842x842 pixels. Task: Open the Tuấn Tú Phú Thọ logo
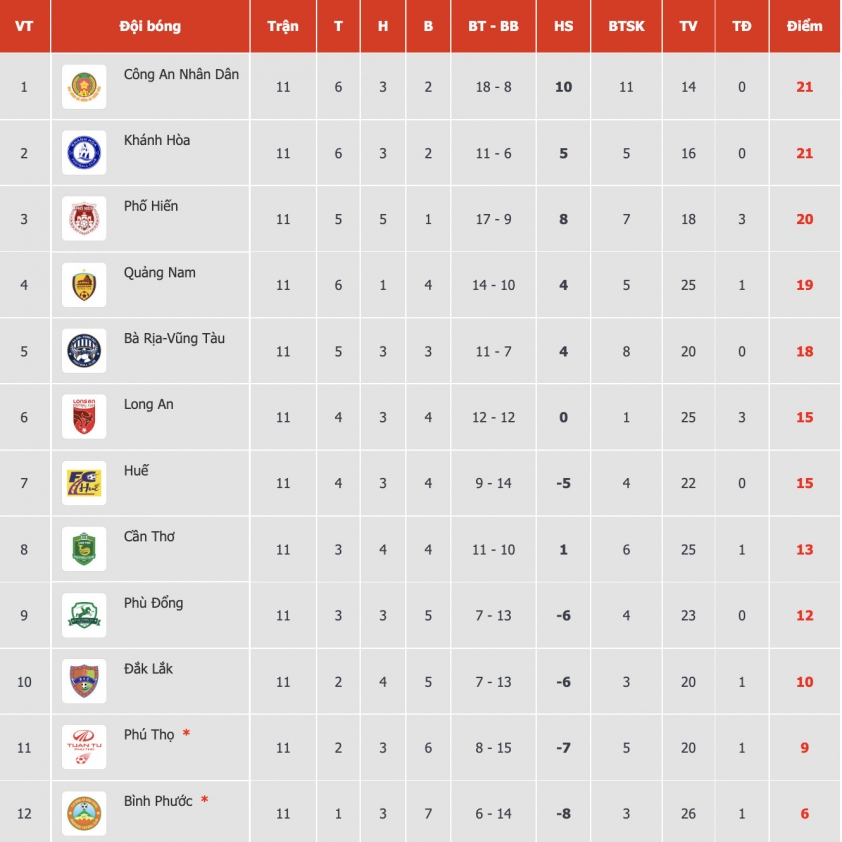click(84, 747)
